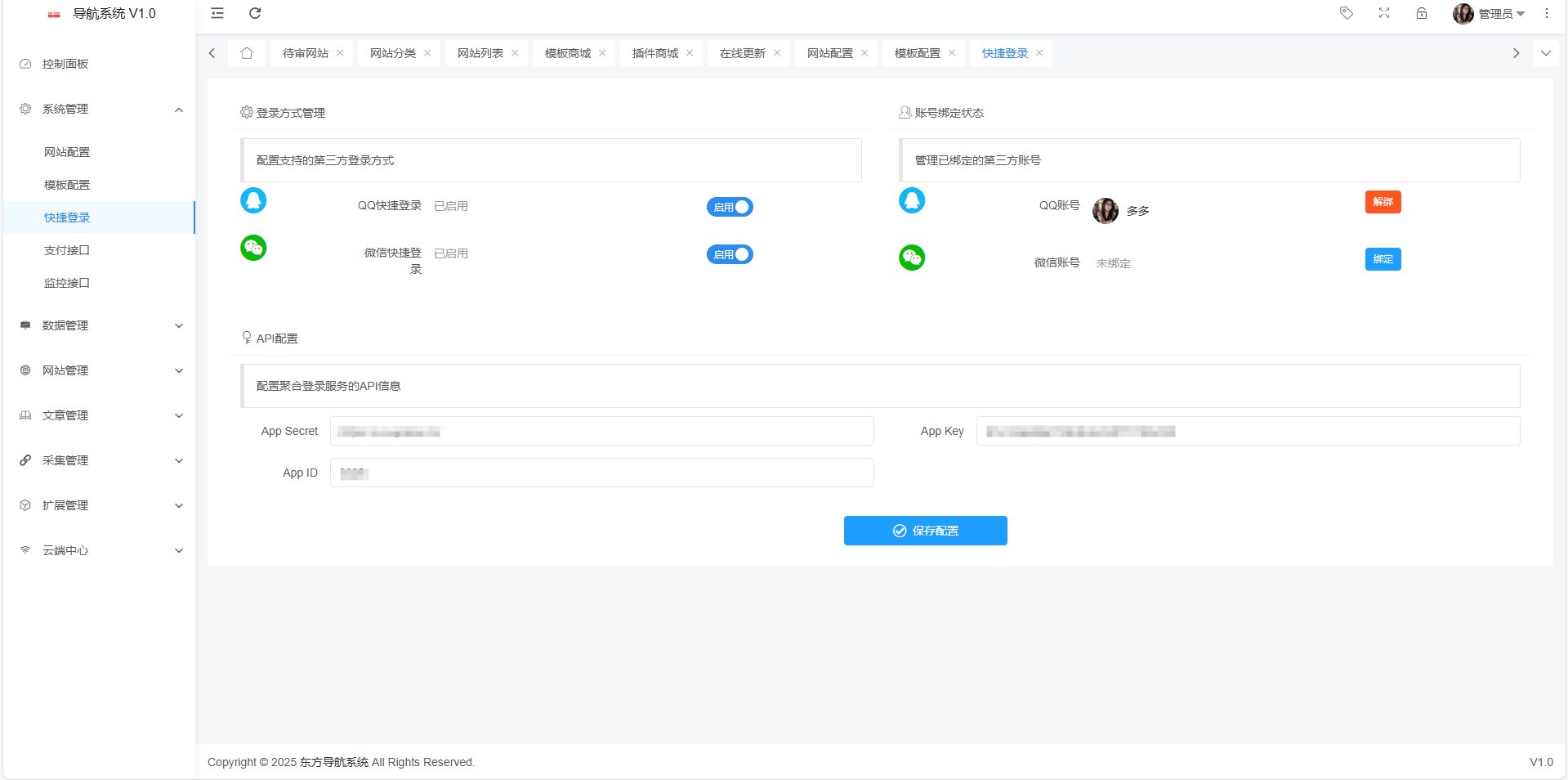Image resolution: width=1568 pixels, height=780 pixels.
Task: Click the three-dot options icon
Action: [1546, 13]
